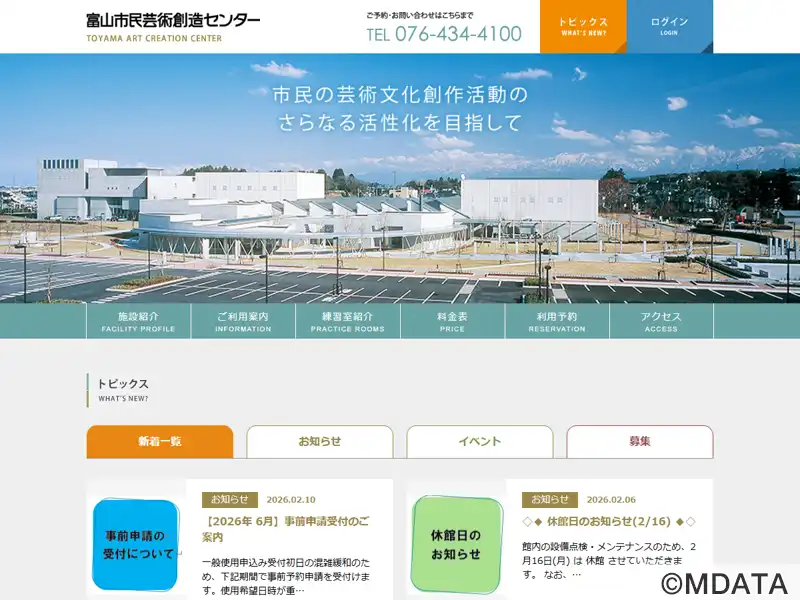Open the ご利用案内 Information menu
Screen dimensions: 800x600
(243, 321)
